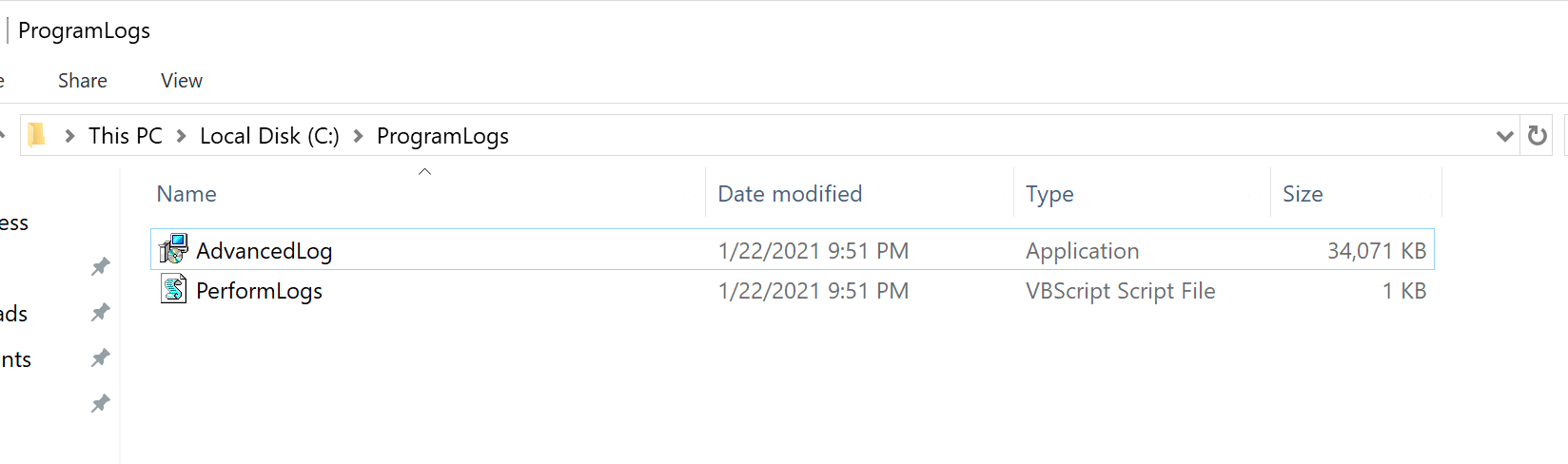This screenshot has height=464, width=1568.
Task: Navigate to This PC breadcrumb
Action: (126, 136)
